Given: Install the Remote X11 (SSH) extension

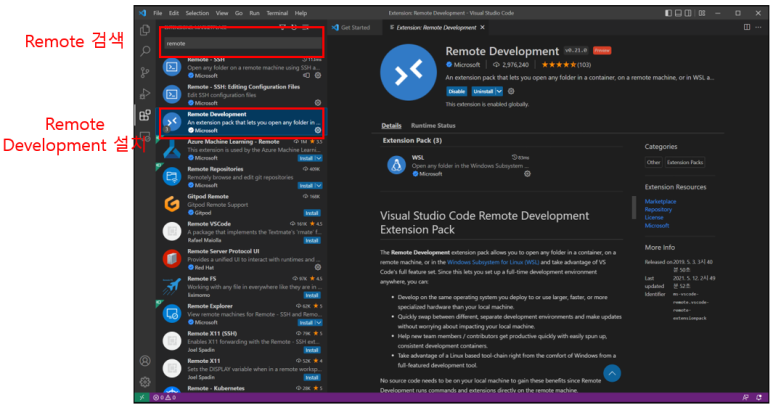Looking at the screenshot, I should [312, 350].
